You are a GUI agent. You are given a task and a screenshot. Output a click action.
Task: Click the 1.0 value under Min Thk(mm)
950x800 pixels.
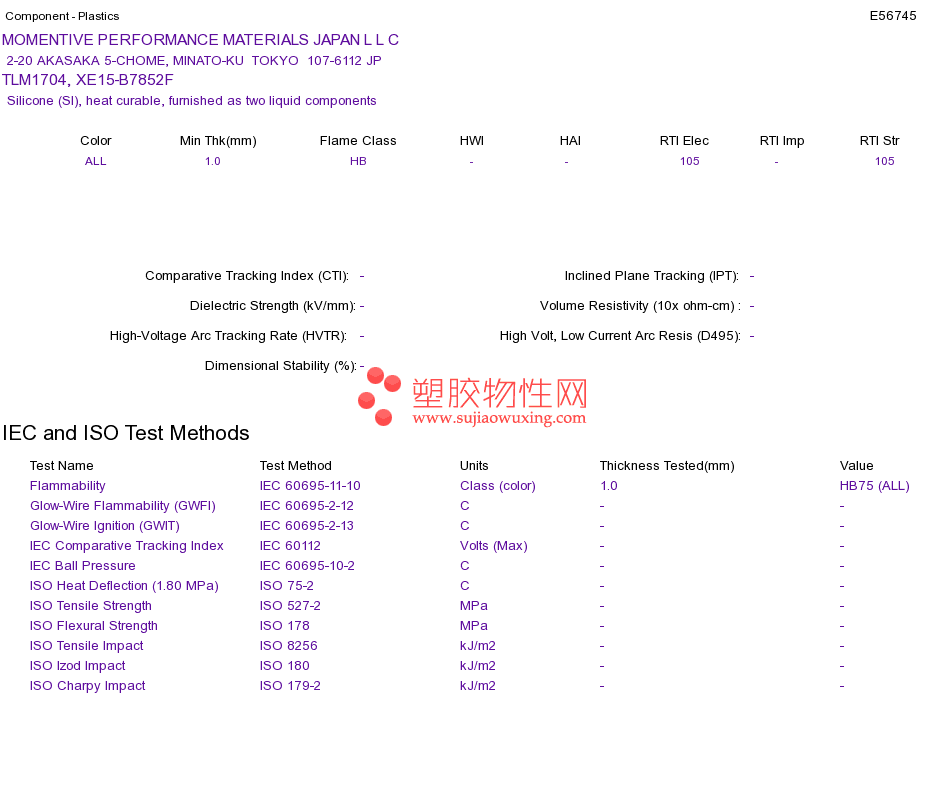(x=213, y=161)
